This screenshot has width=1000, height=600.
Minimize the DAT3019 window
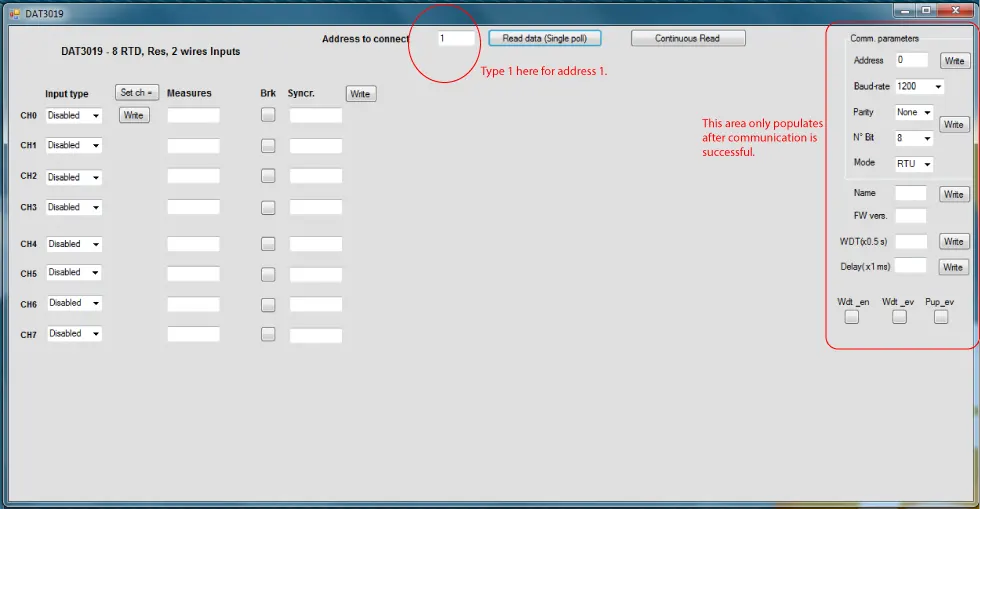904,11
